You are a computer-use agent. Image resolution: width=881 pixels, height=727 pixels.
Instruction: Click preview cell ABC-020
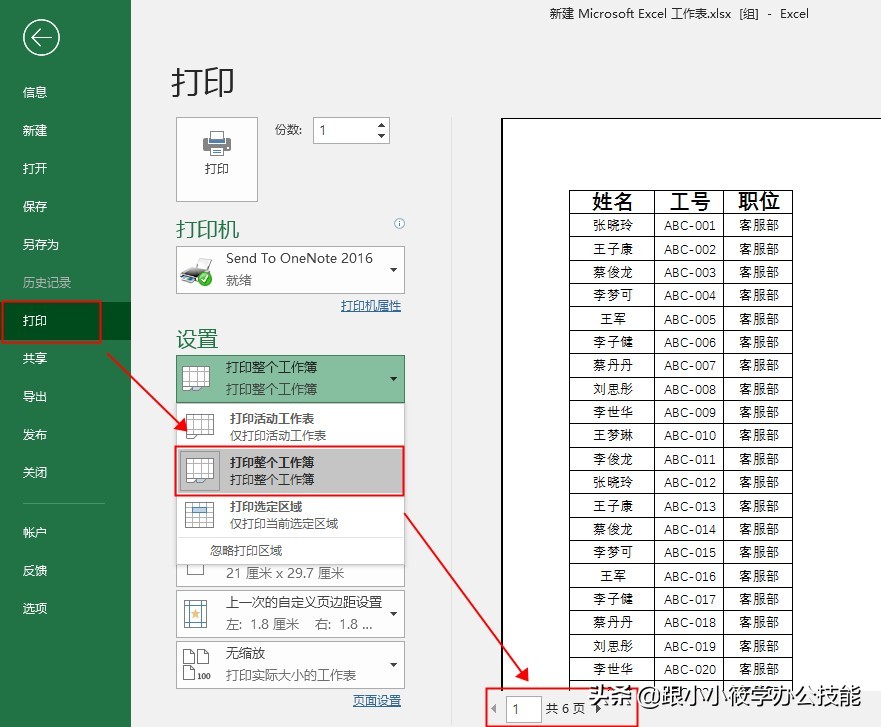pos(689,670)
